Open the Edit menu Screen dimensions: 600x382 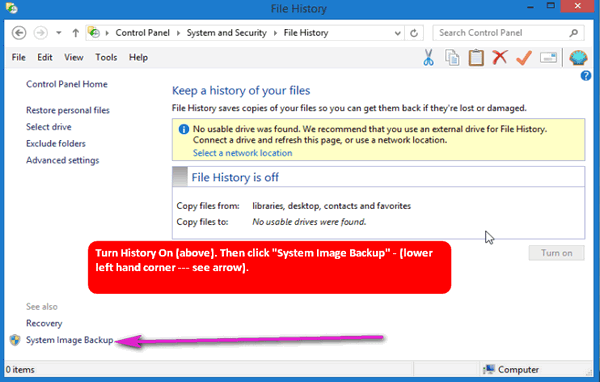45,57
